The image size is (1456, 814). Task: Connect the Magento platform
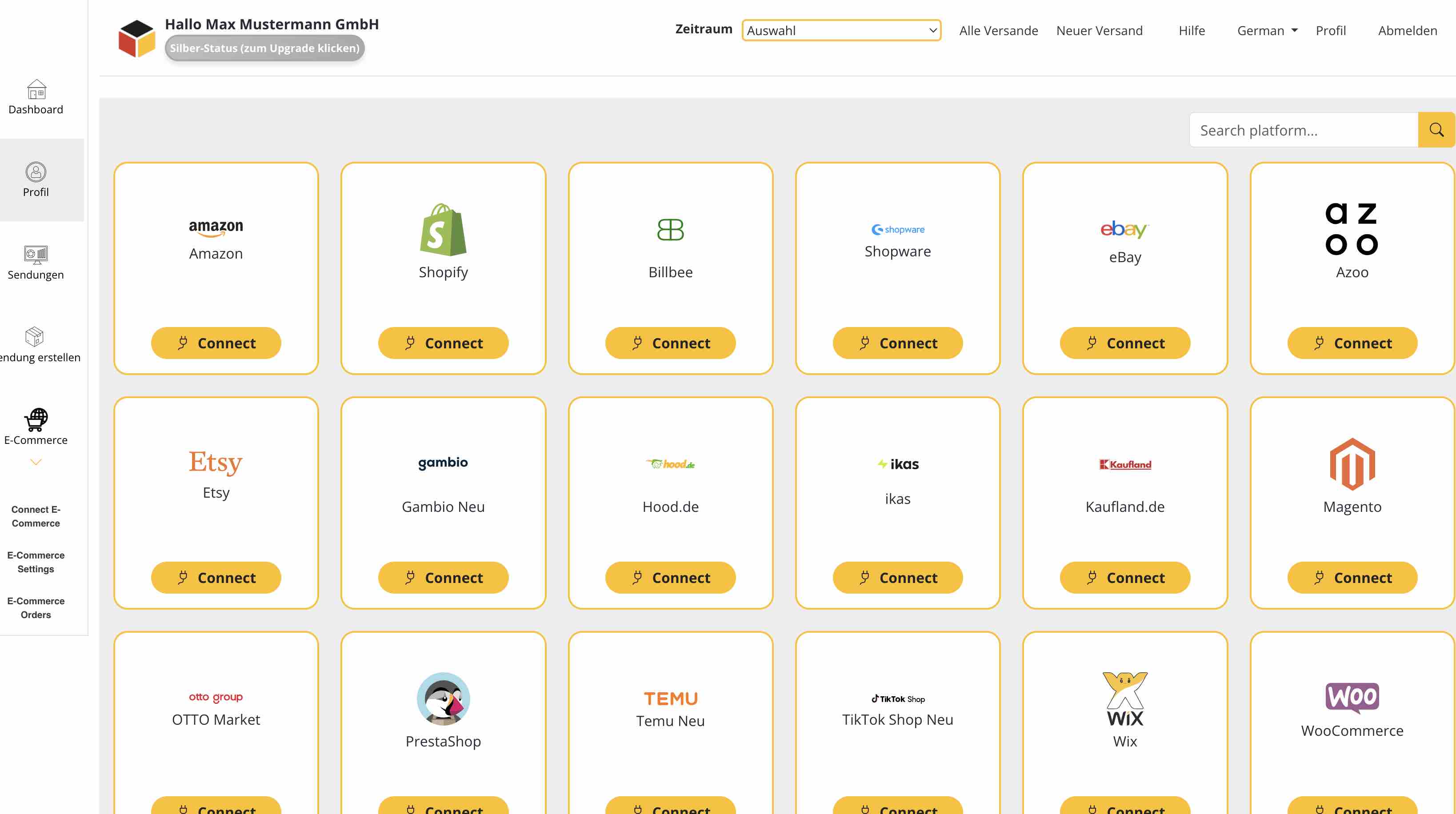[1352, 577]
